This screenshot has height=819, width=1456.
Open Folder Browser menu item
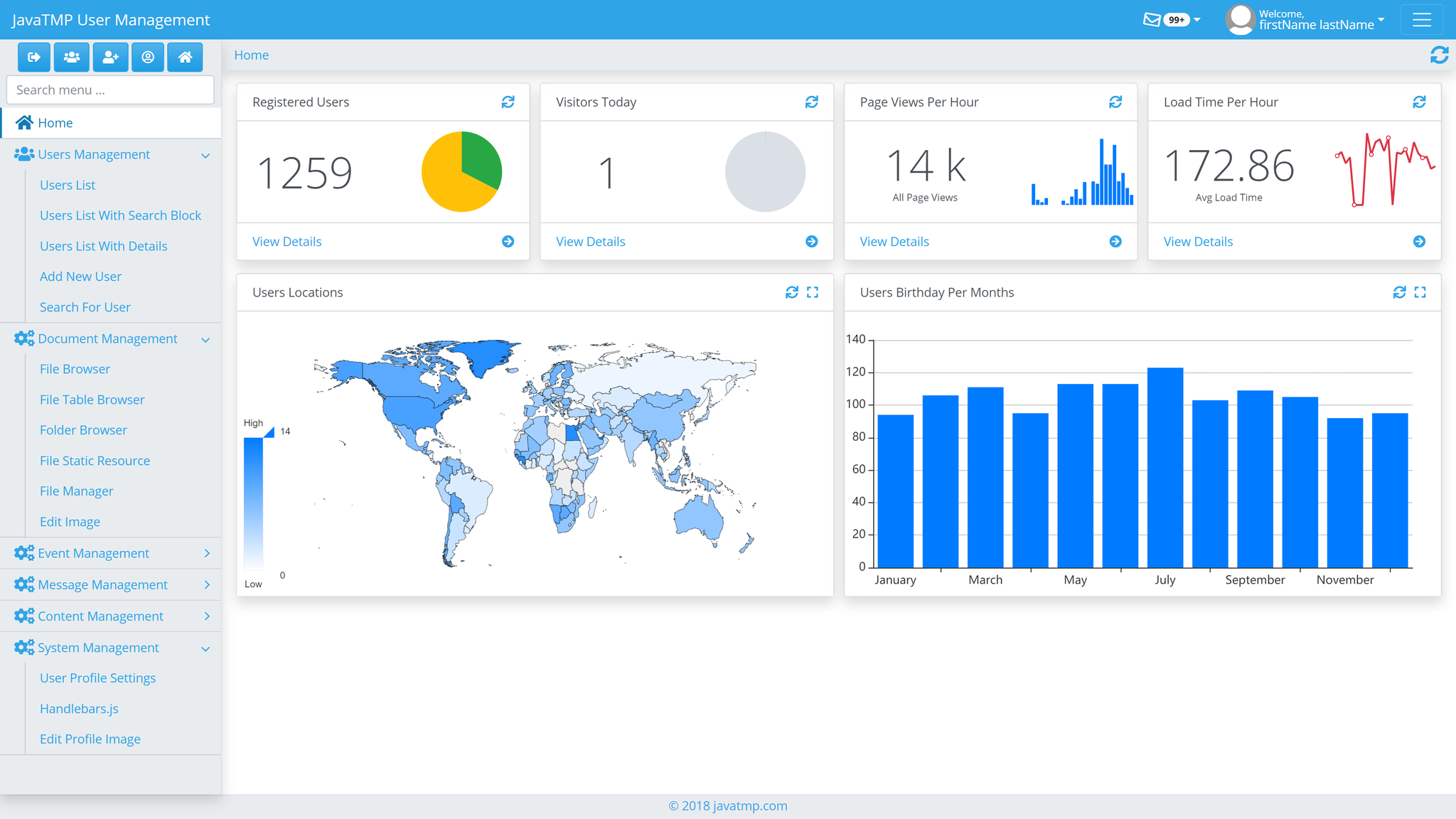pos(83,430)
